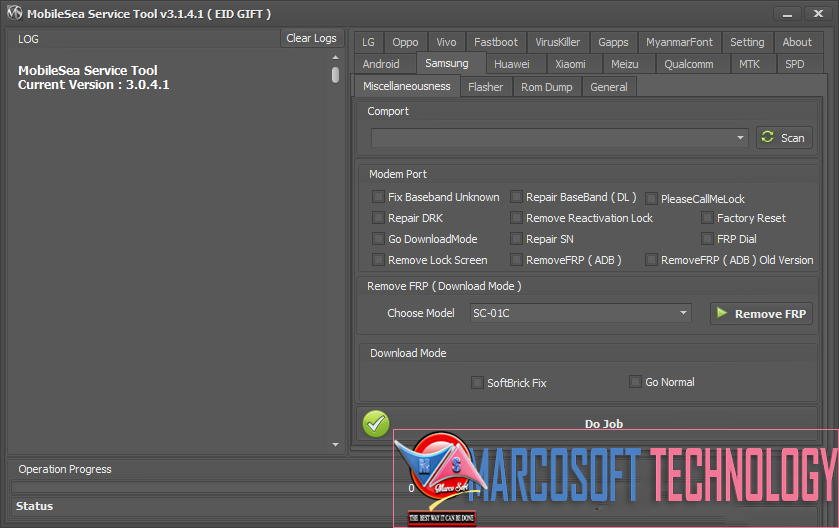Enable Go DownloadMode checkbox
The height and width of the screenshot is (528, 839).
click(x=378, y=239)
